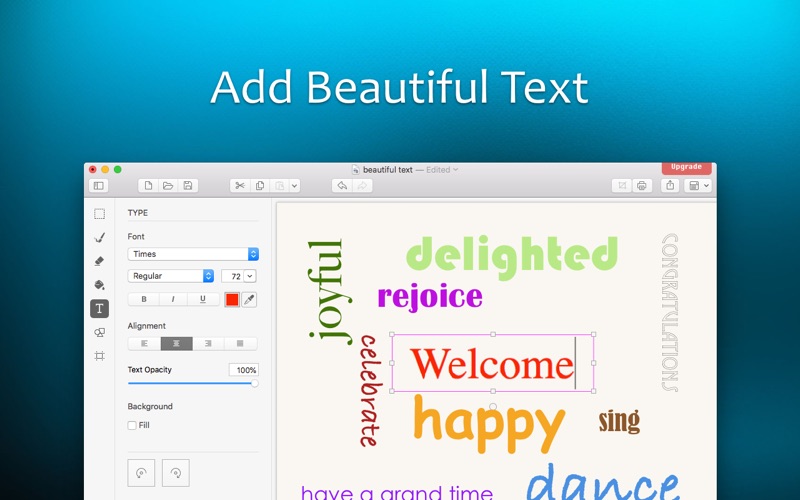Toggle italic formatting
Screen dimensions: 800x500
pos(173,299)
